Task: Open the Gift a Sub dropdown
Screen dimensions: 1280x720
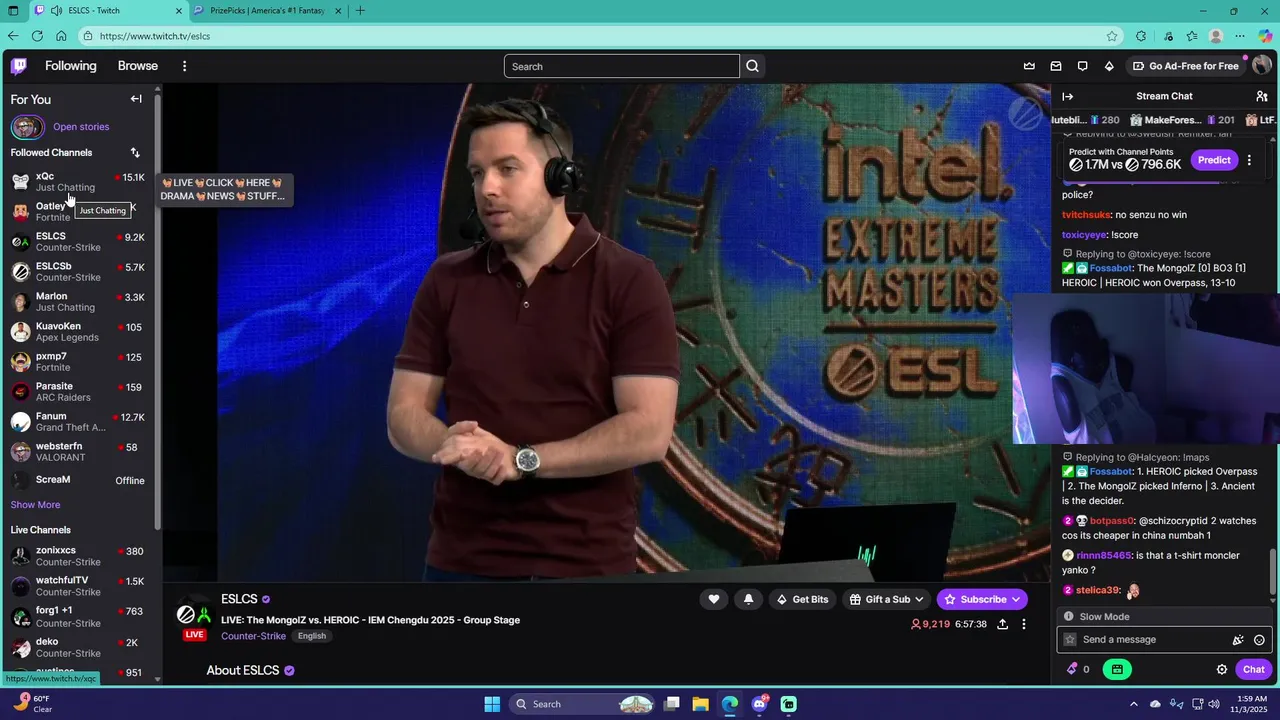Action: [887, 599]
